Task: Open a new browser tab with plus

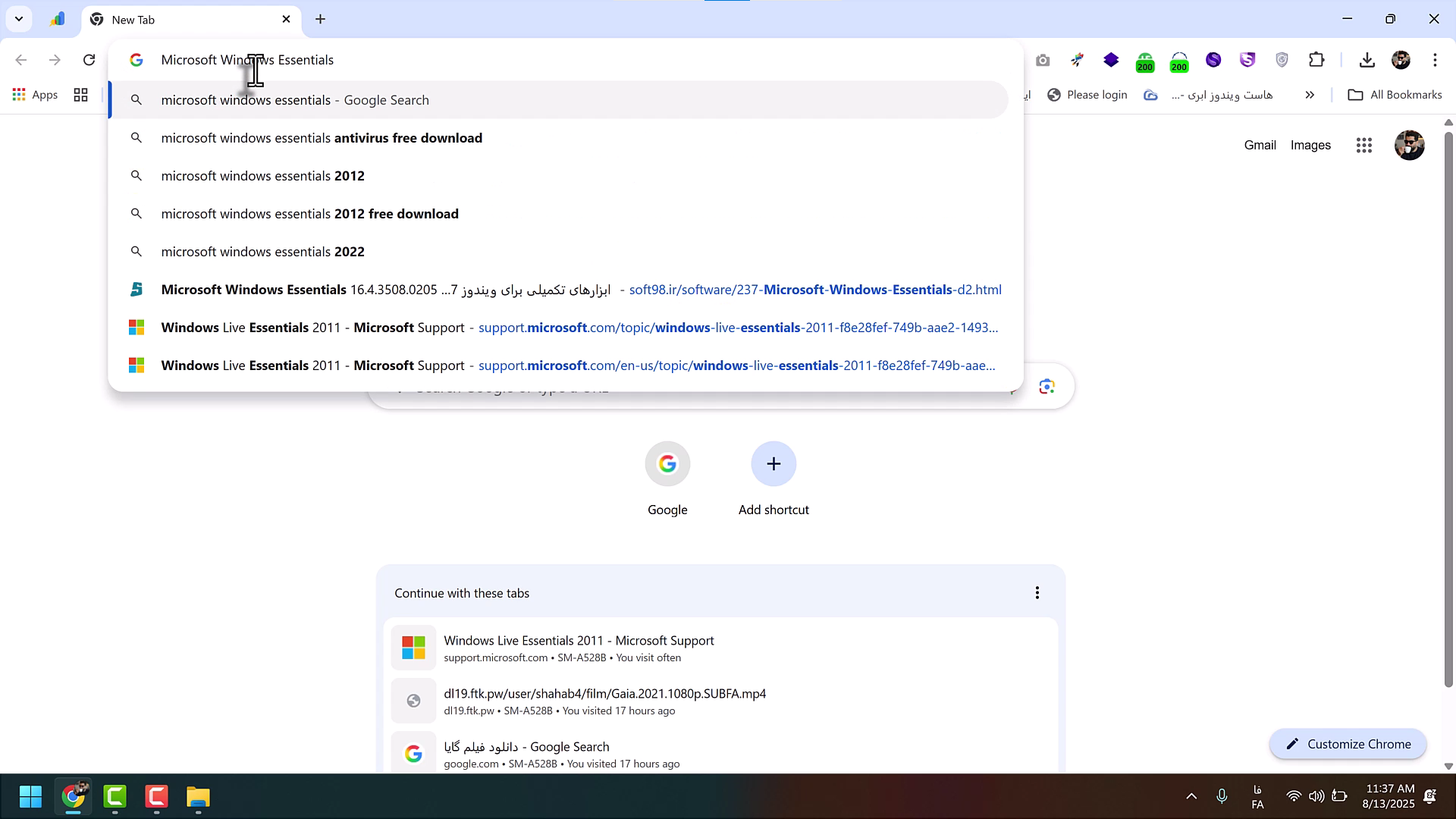Action: [320, 19]
